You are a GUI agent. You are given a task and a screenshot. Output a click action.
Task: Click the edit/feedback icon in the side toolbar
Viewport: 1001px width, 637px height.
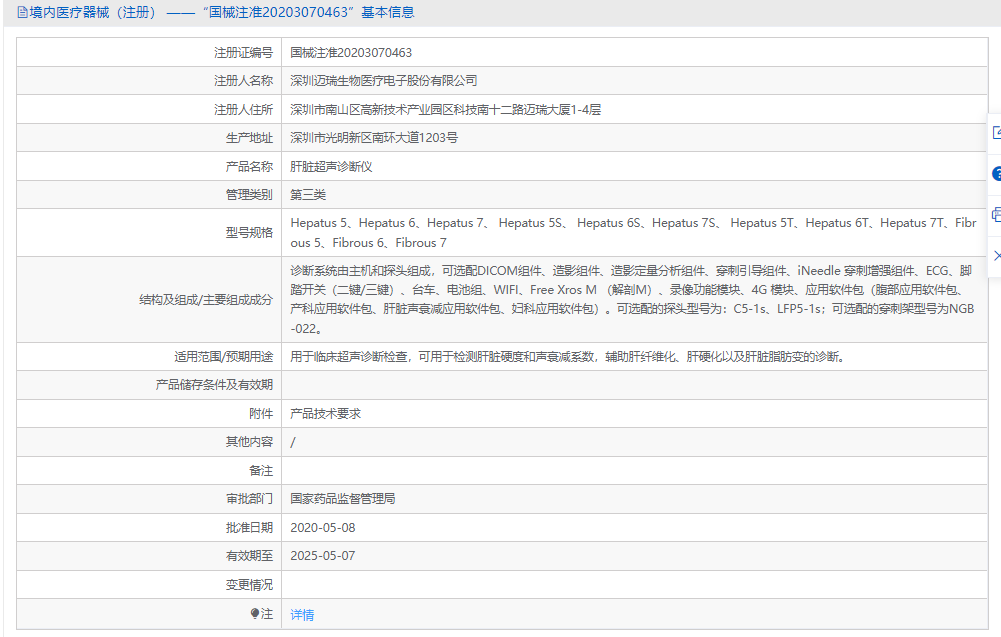[997, 133]
